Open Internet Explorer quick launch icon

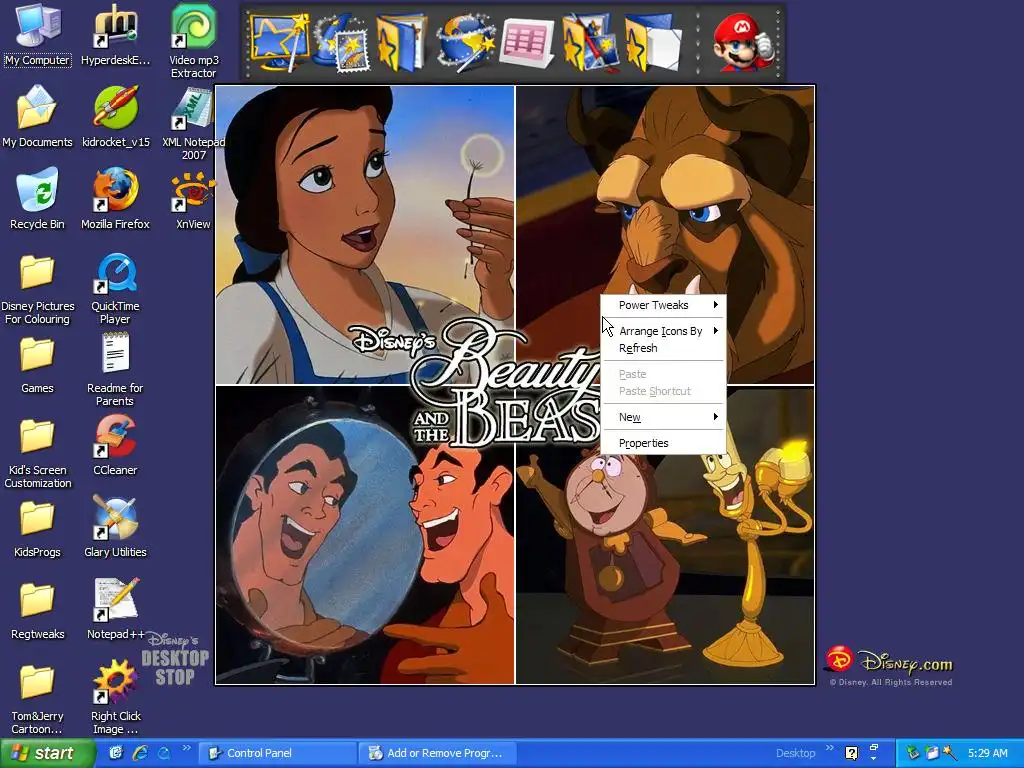[140, 753]
